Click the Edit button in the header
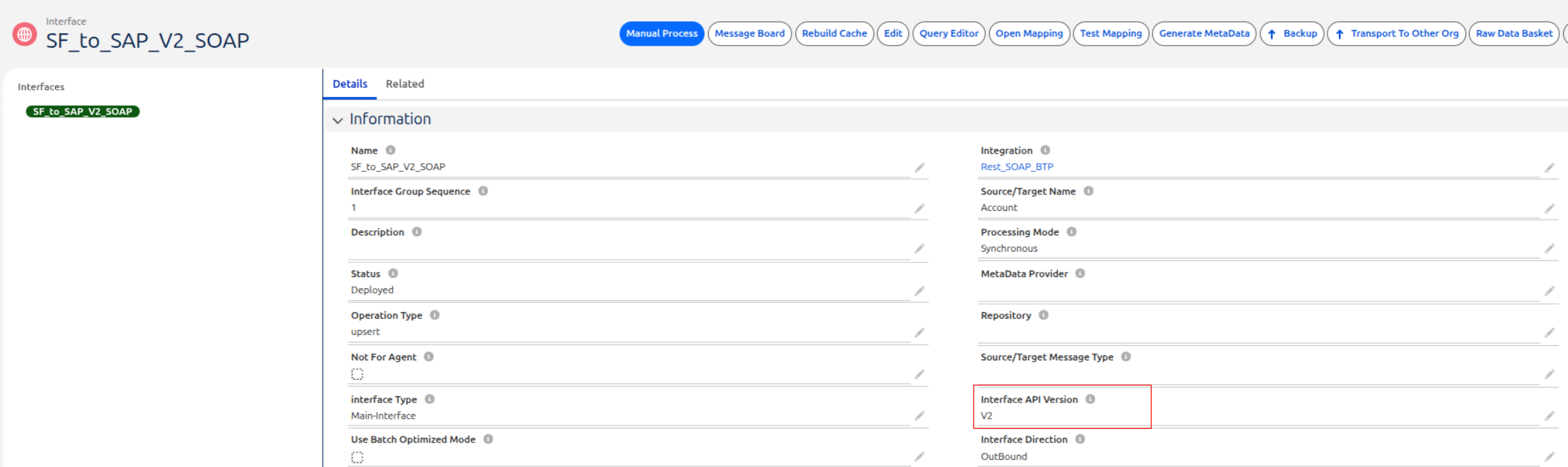This screenshot has height=467, width=1568. pyautogui.click(x=893, y=33)
